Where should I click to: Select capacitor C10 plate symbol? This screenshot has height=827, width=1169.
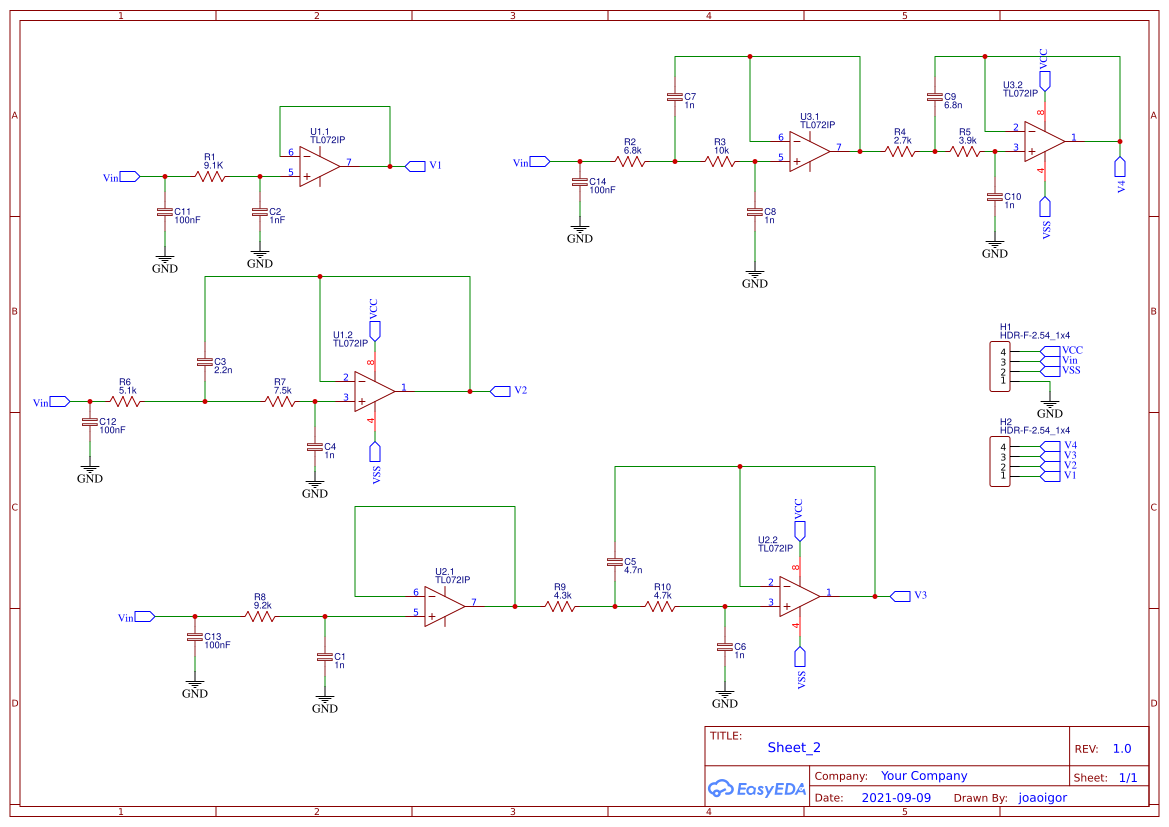coord(995,197)
